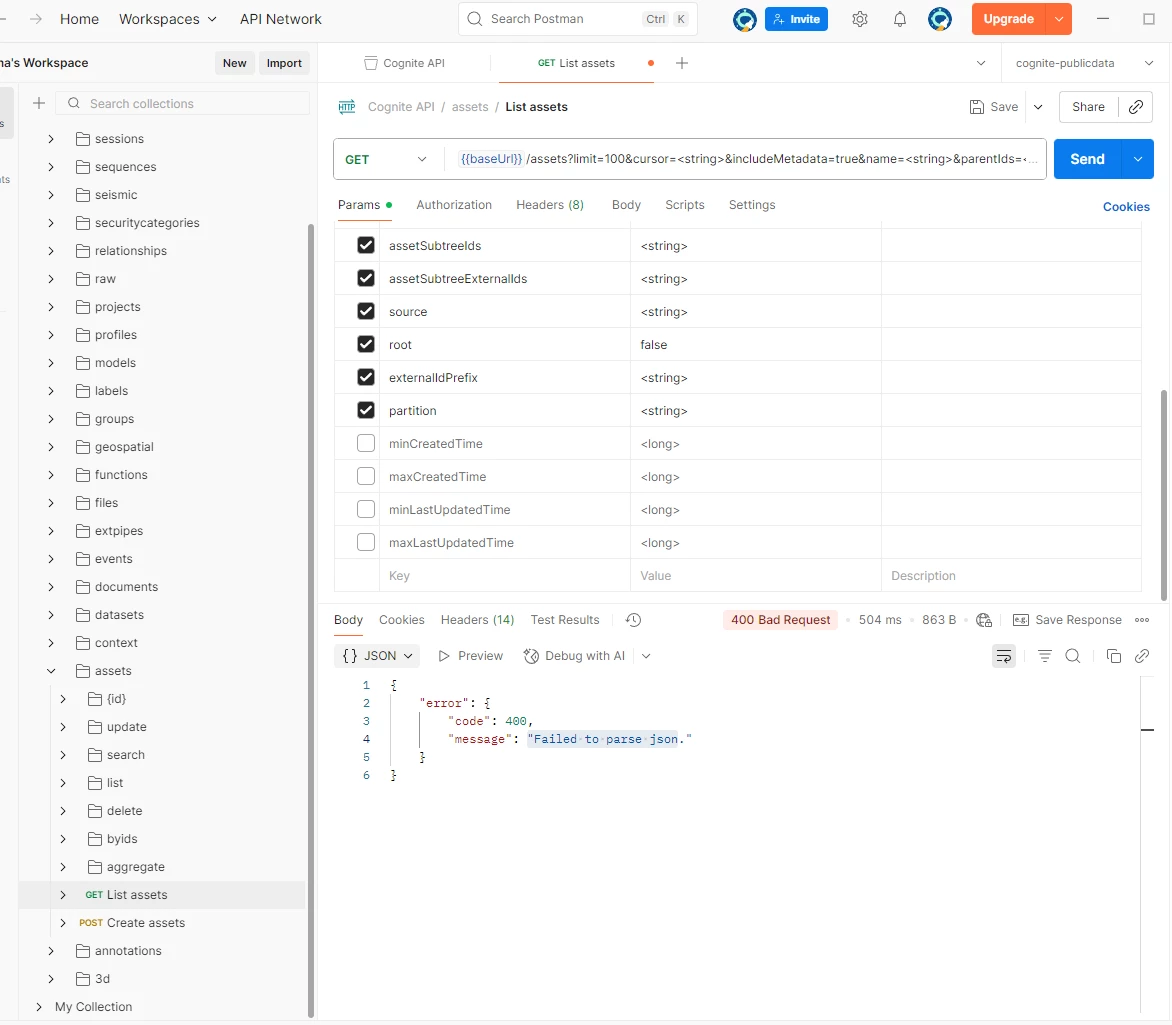Screen dimensions: 1172x1025
Task: Open the Send button dropdown arrow
Action: 1138,159
